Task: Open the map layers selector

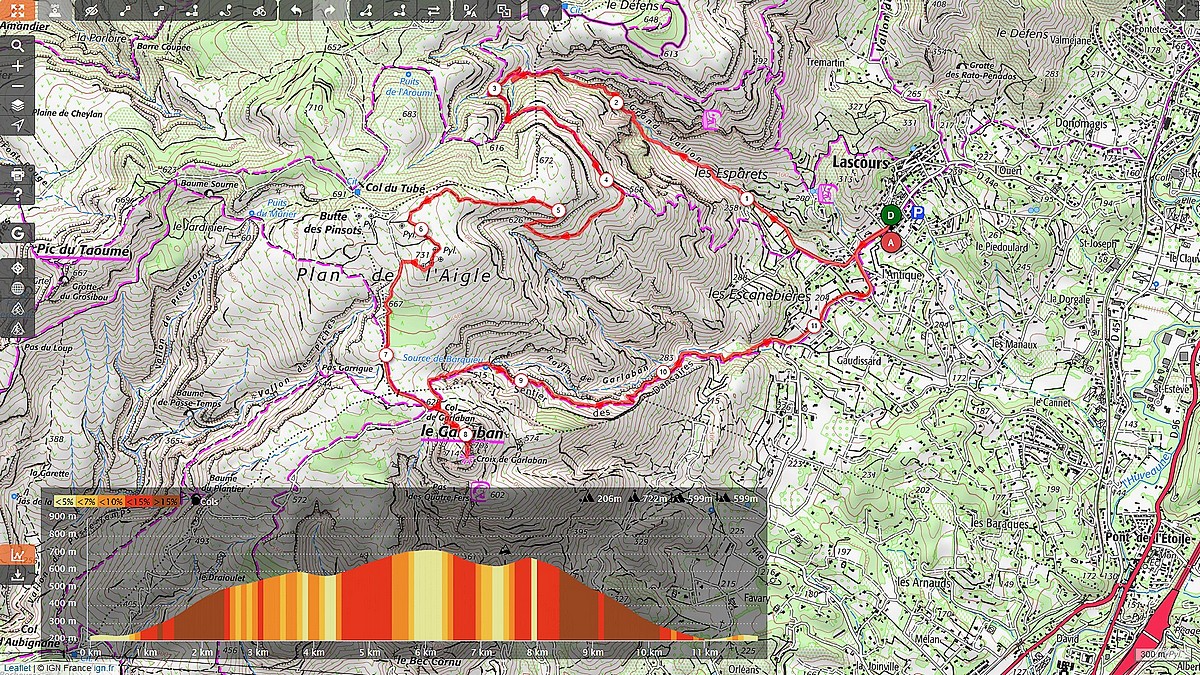Action: tap(18, 105)
